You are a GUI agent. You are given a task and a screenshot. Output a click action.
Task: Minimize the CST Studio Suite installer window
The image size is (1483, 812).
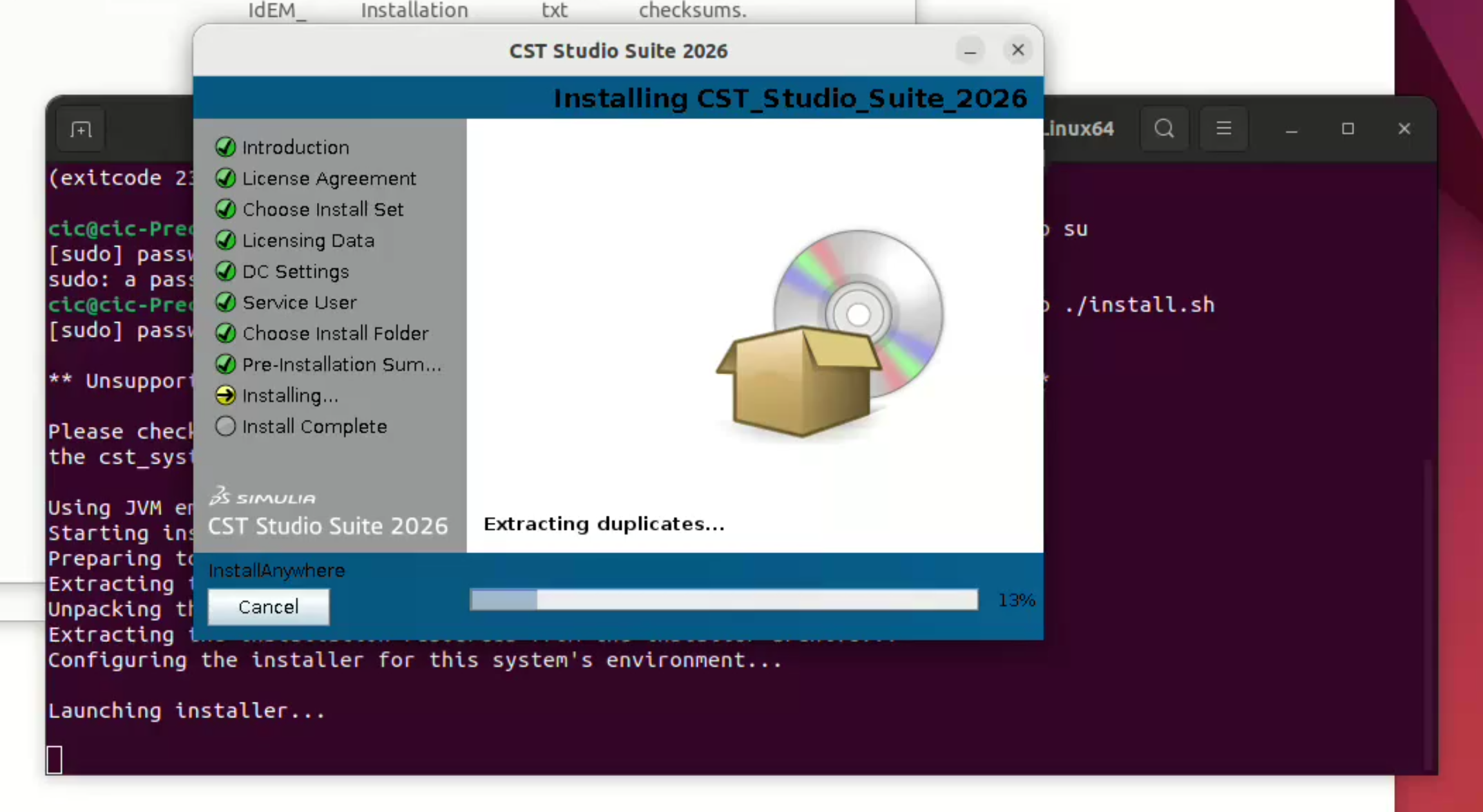pos(970,50)
